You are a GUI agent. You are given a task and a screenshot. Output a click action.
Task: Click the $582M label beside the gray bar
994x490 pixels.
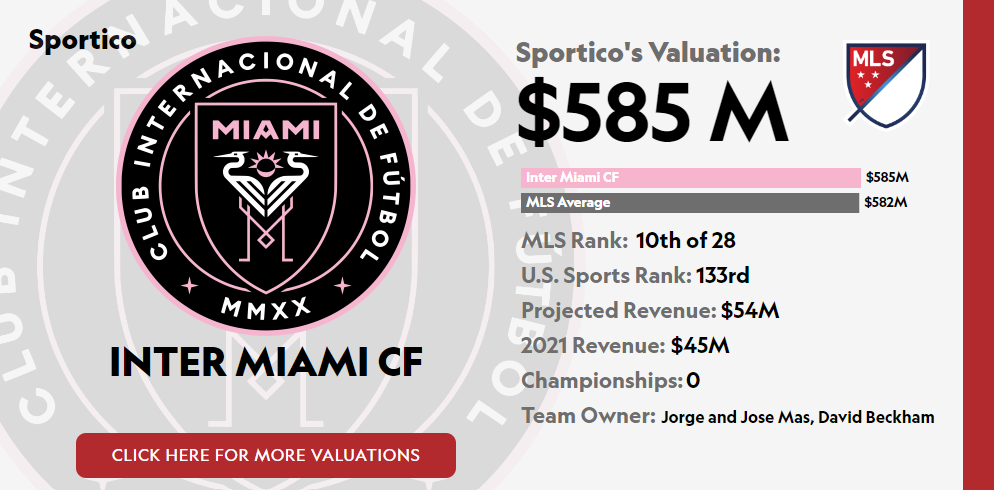point(885,203)
